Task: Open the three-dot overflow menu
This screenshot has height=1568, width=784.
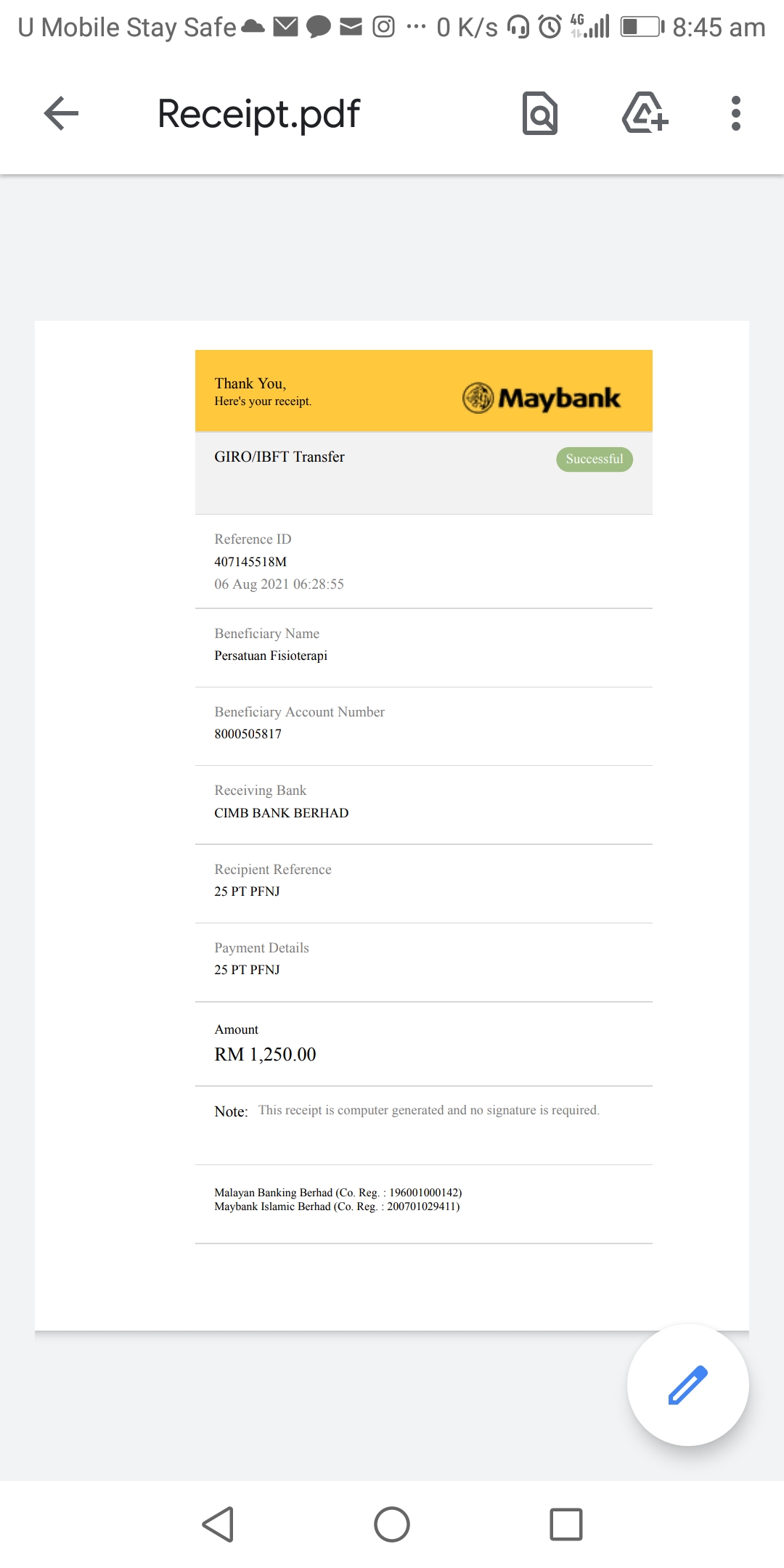Action: [735, 114]
